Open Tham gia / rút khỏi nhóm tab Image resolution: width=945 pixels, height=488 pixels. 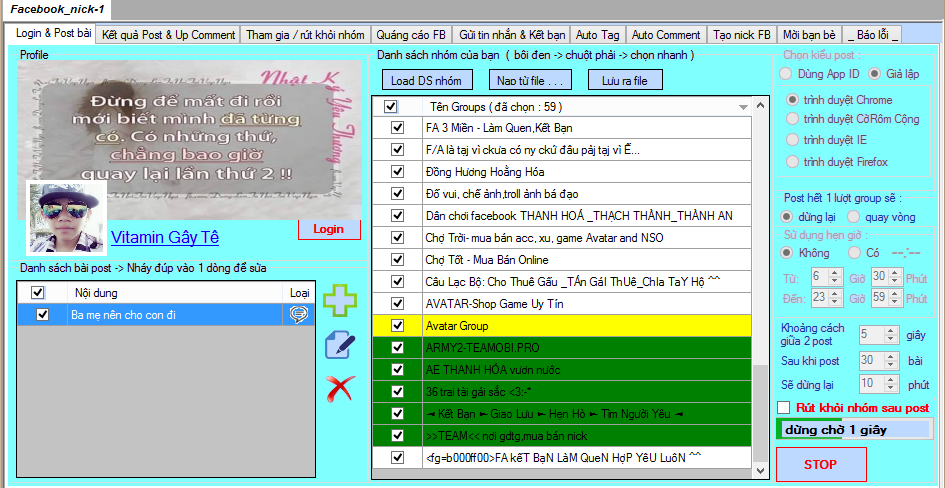point(305,35)
